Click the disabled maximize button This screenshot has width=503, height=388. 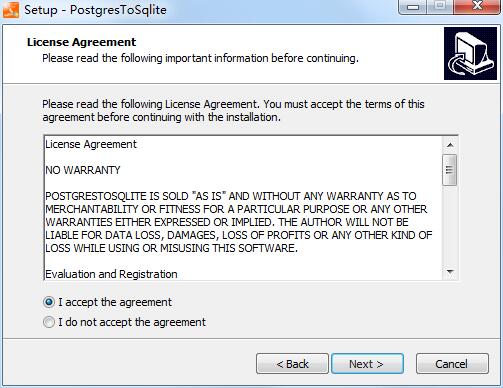coord(440,7)
